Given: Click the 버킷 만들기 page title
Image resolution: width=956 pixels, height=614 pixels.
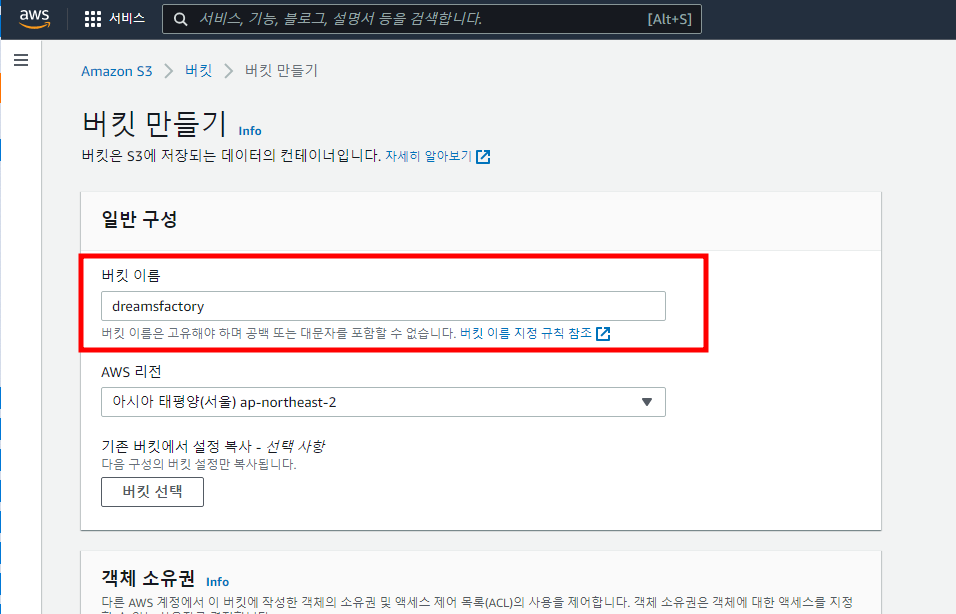Looking at the screenshot, I should 154,124.
